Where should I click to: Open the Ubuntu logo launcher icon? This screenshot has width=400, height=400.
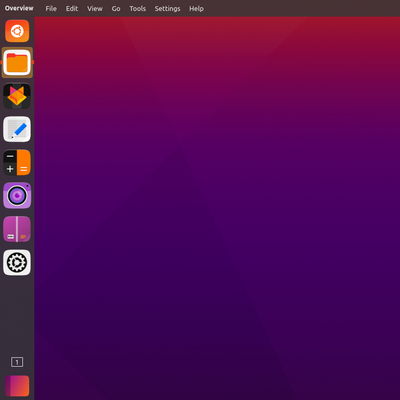(x=17, y=31)
